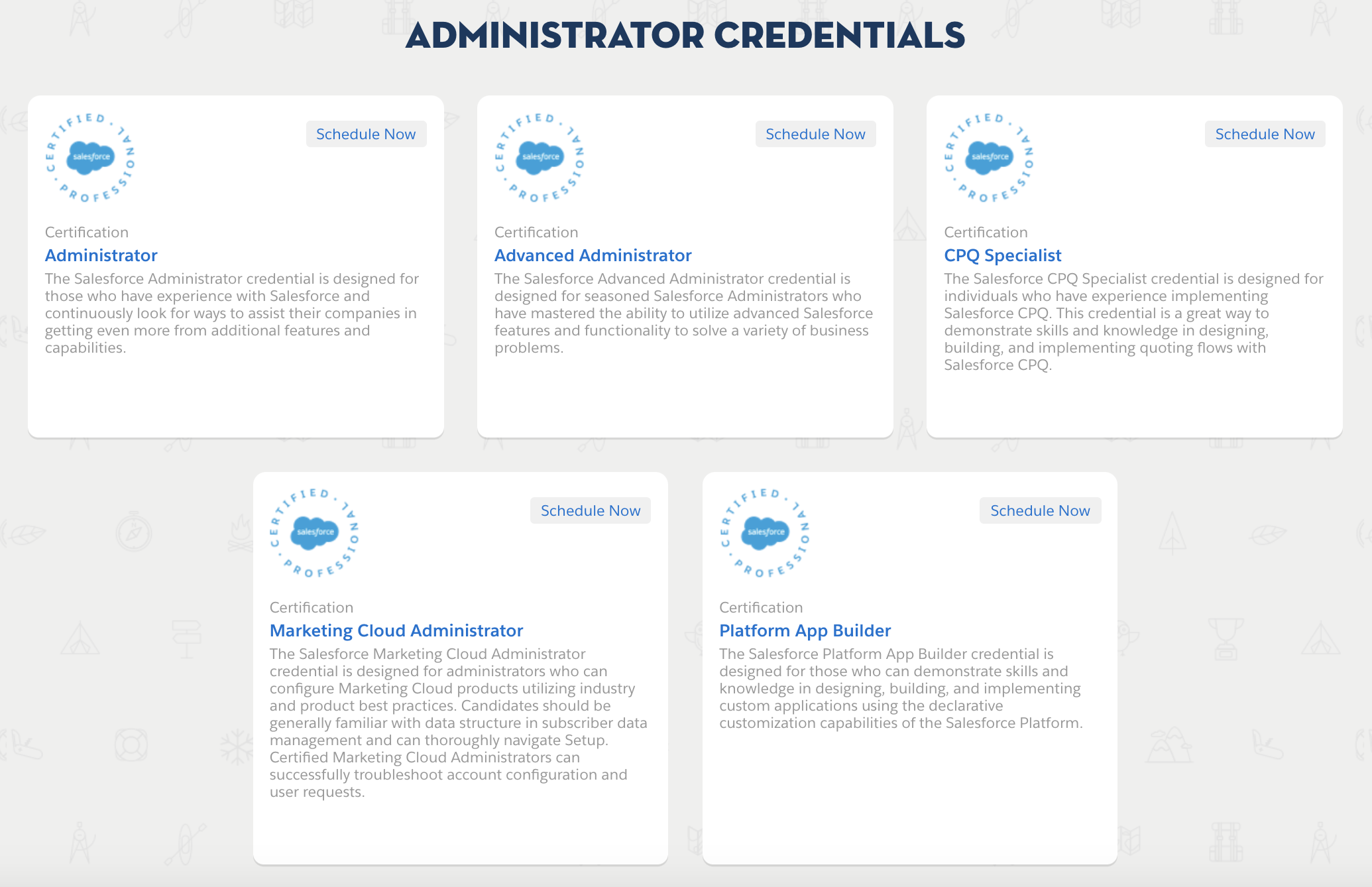This screenshot has height=887, width=1372.
Task: Expand the Marketing Cloud Administrator credential details
Action: point(398,630)
